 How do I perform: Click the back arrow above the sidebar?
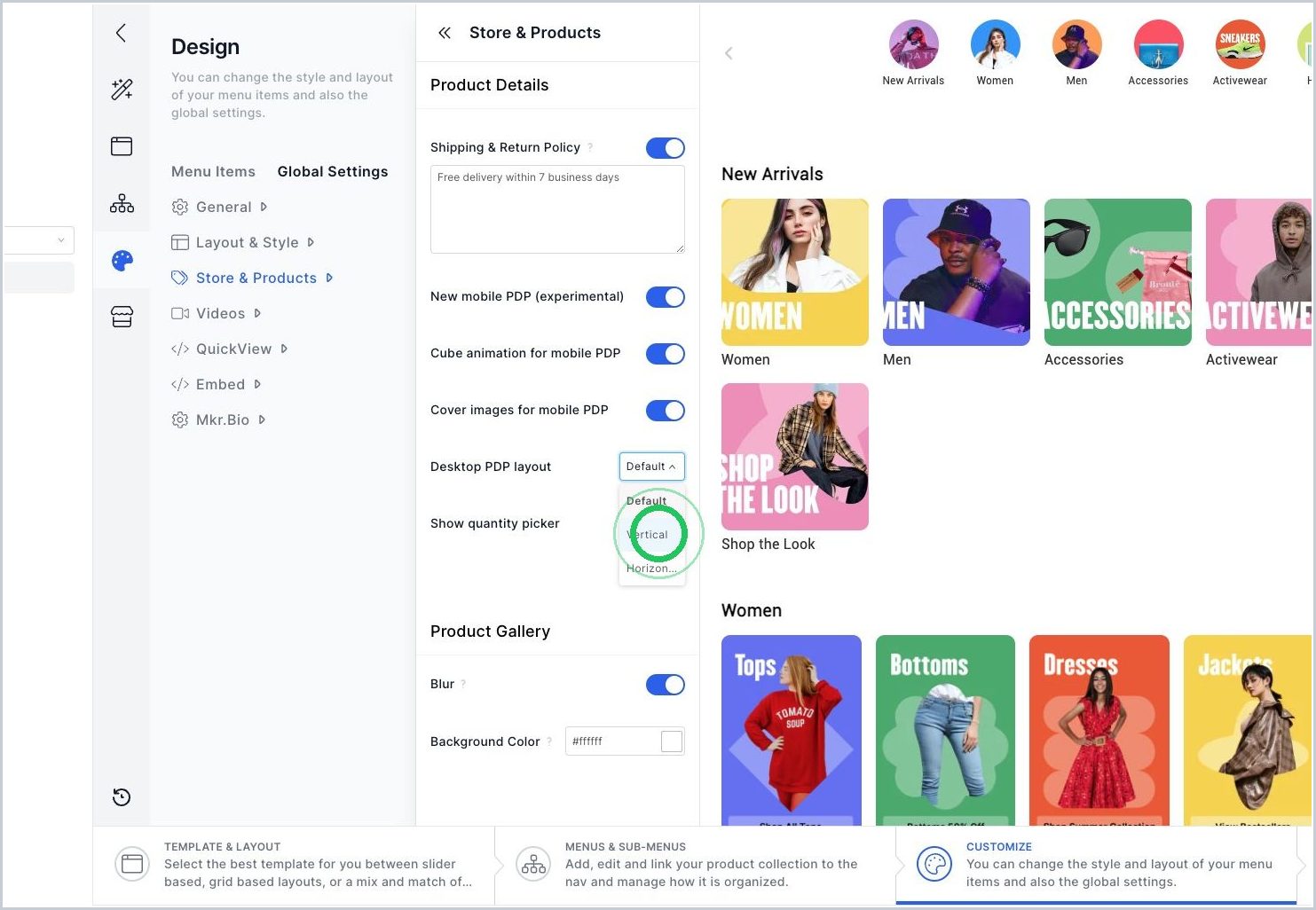[121, 33]
